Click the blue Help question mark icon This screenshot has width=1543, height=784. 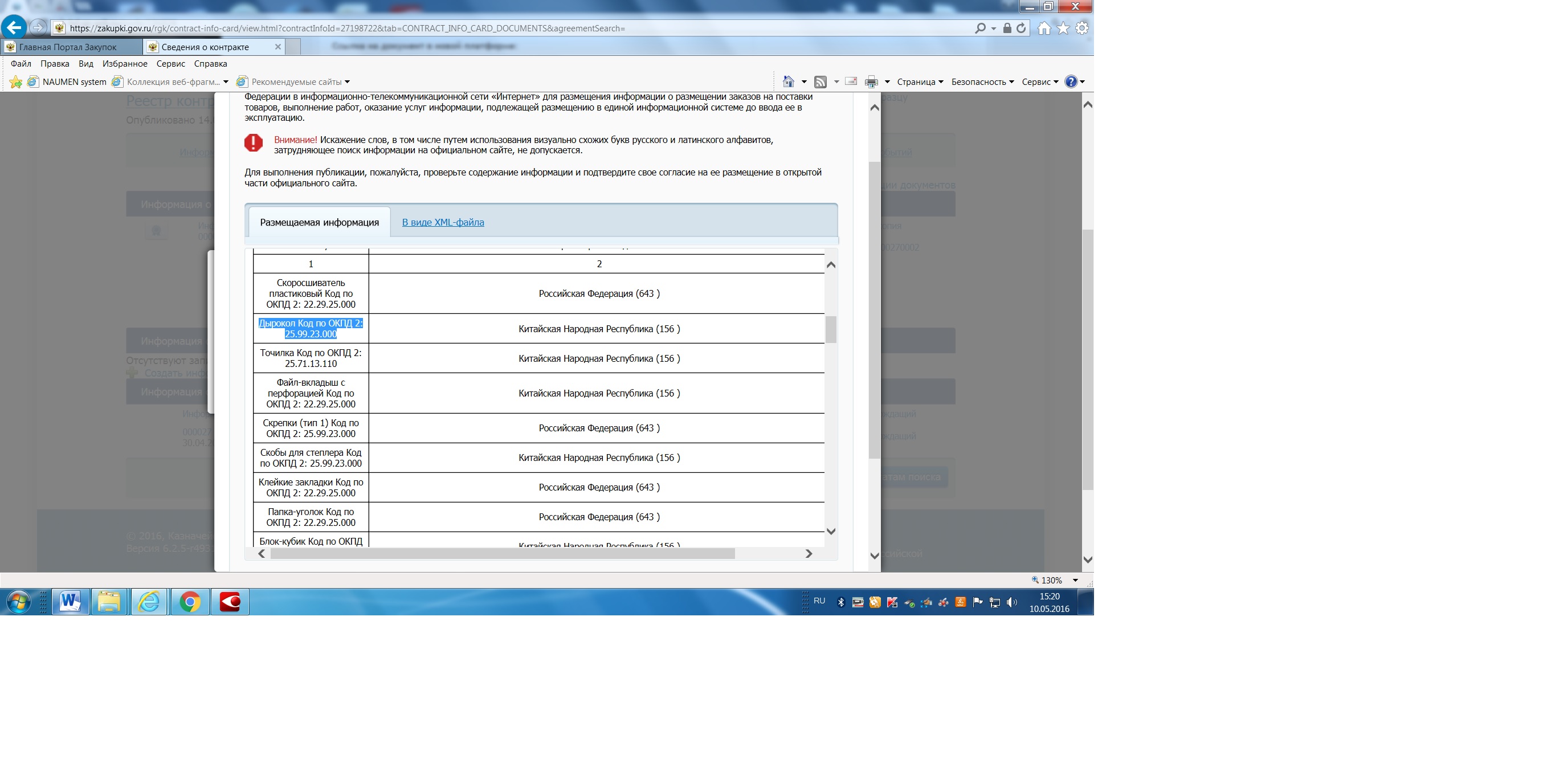point(1071,81)
